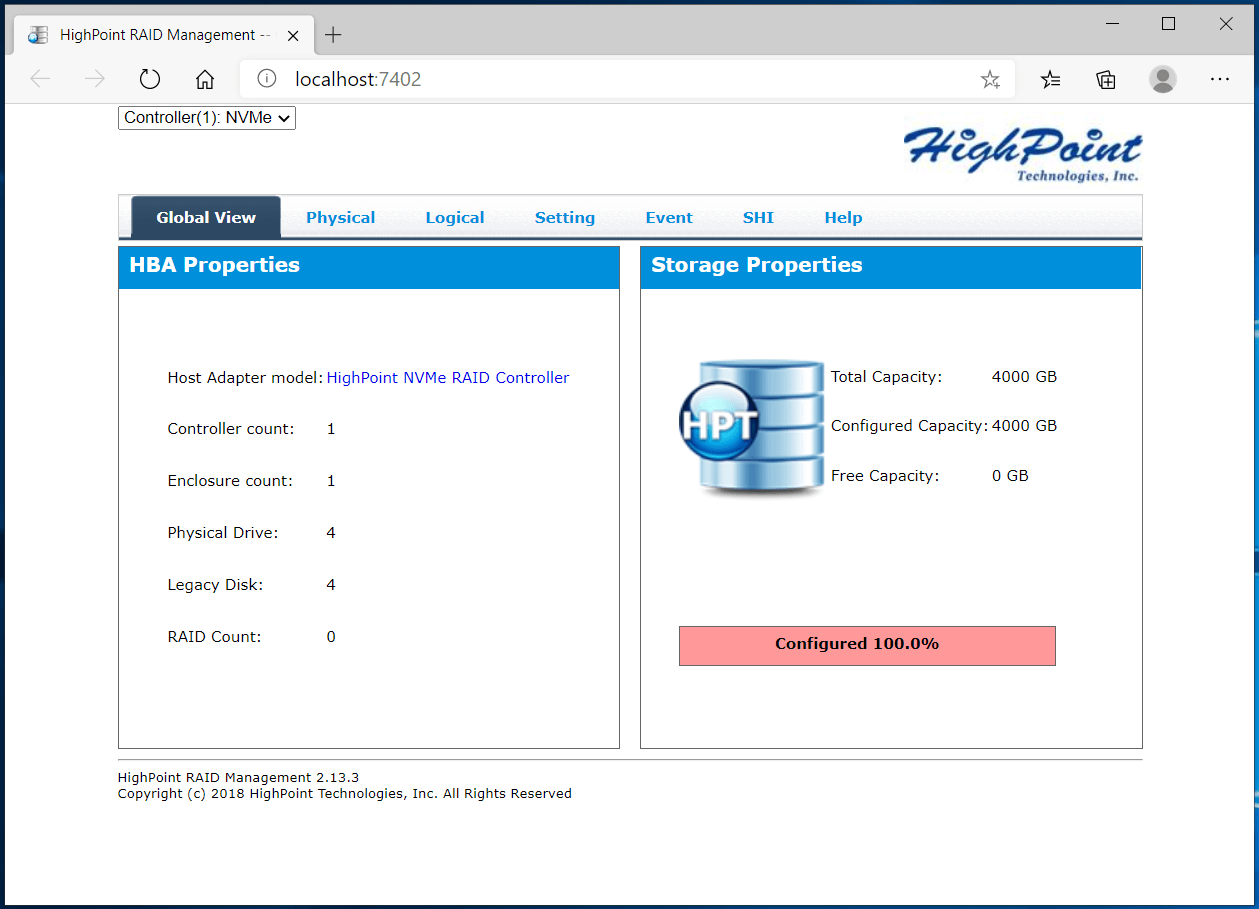
Task: Click the Configured Capacity label
Action: 910,426
